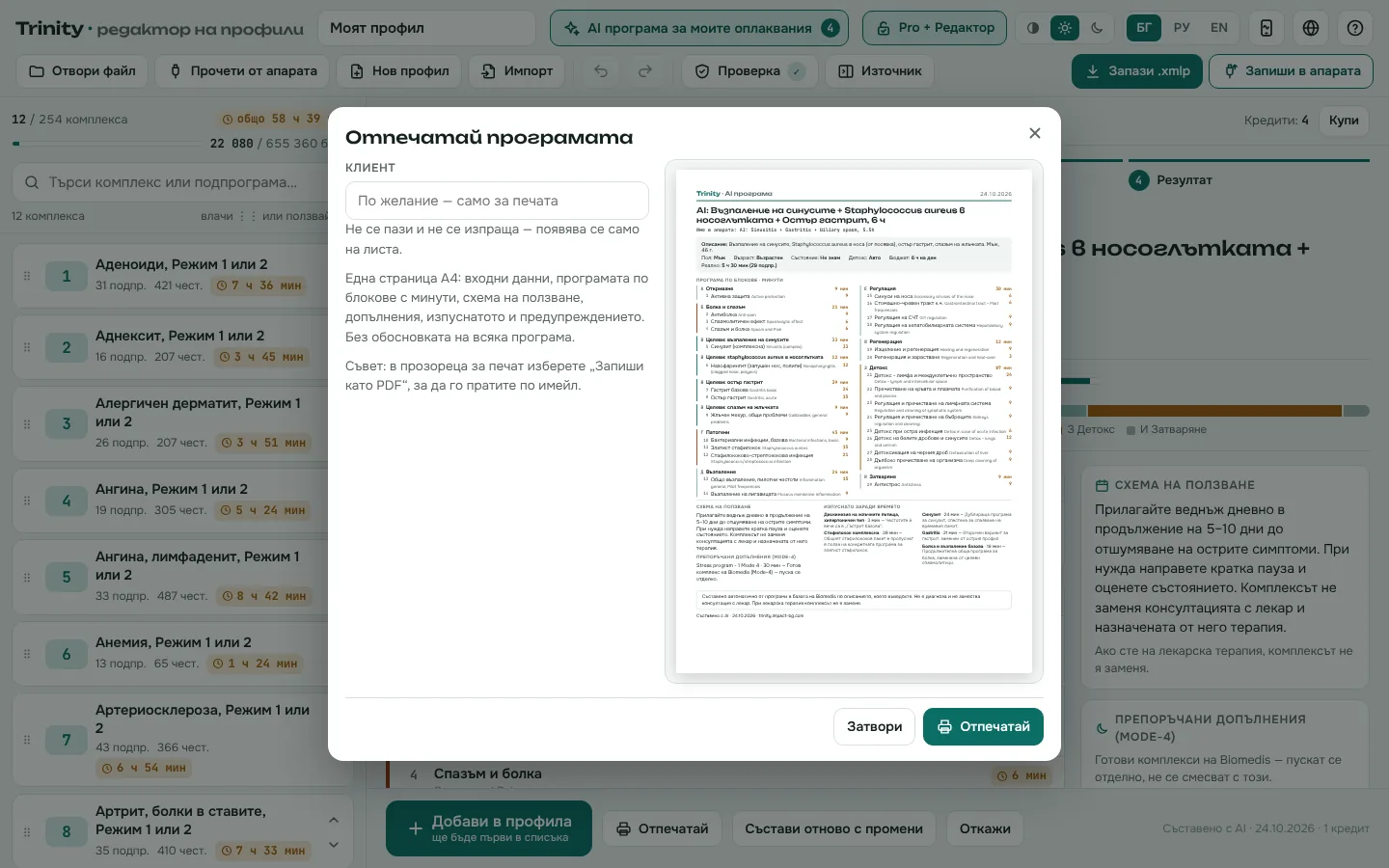Click the Отпечатай button in dialog

tap(983, 726)
